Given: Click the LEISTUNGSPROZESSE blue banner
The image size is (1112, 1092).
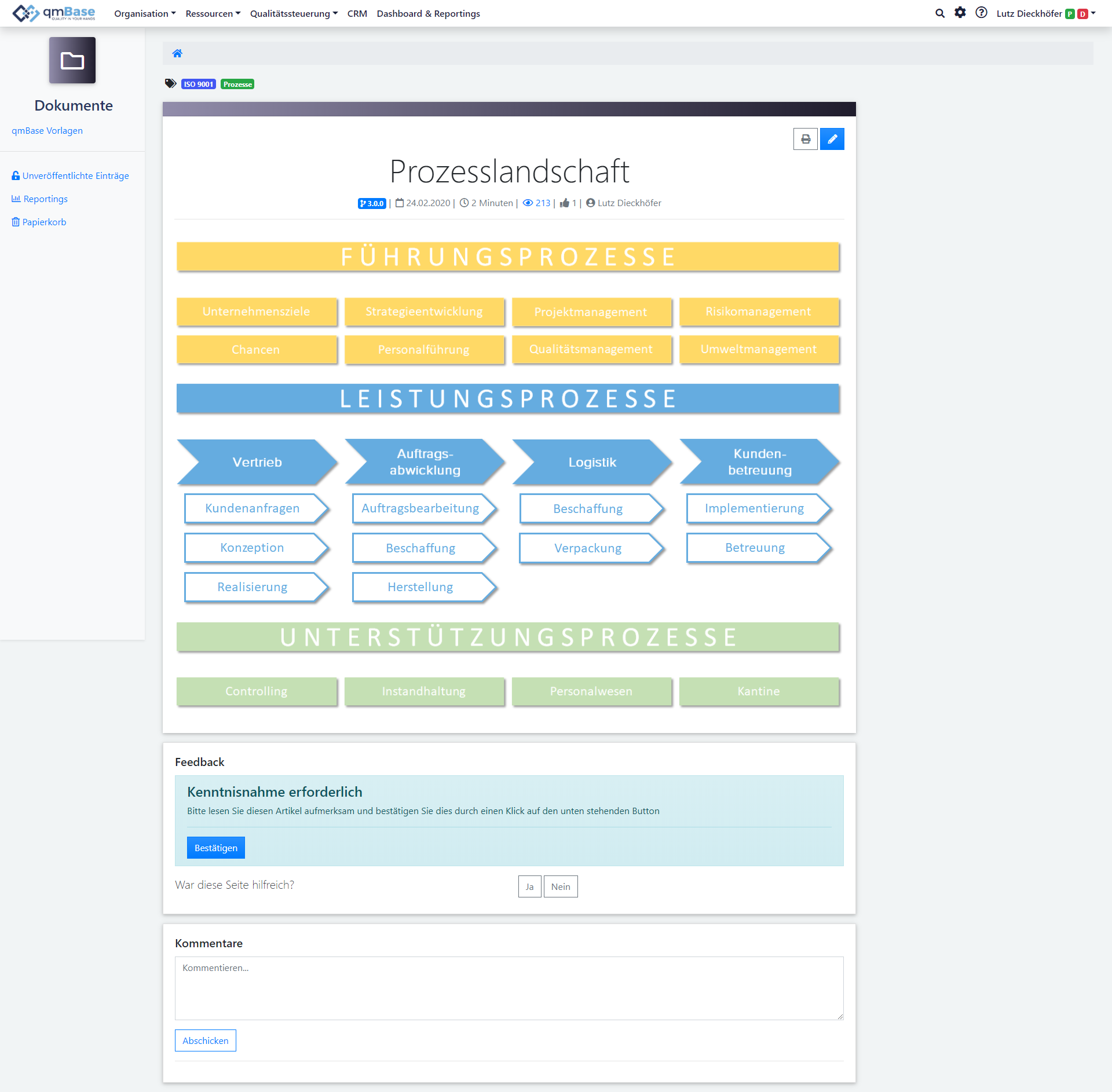Looking at the screenshot, I should [x=508, y=398].
